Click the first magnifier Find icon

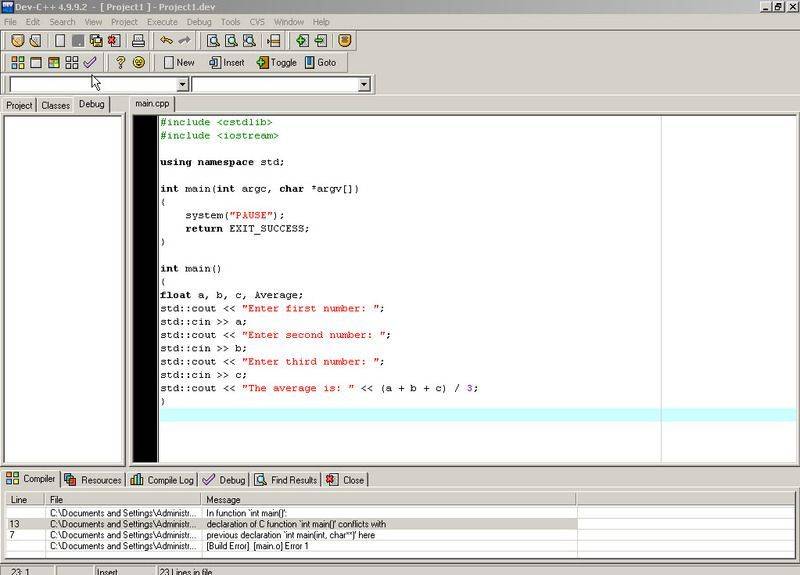(213, 41)
